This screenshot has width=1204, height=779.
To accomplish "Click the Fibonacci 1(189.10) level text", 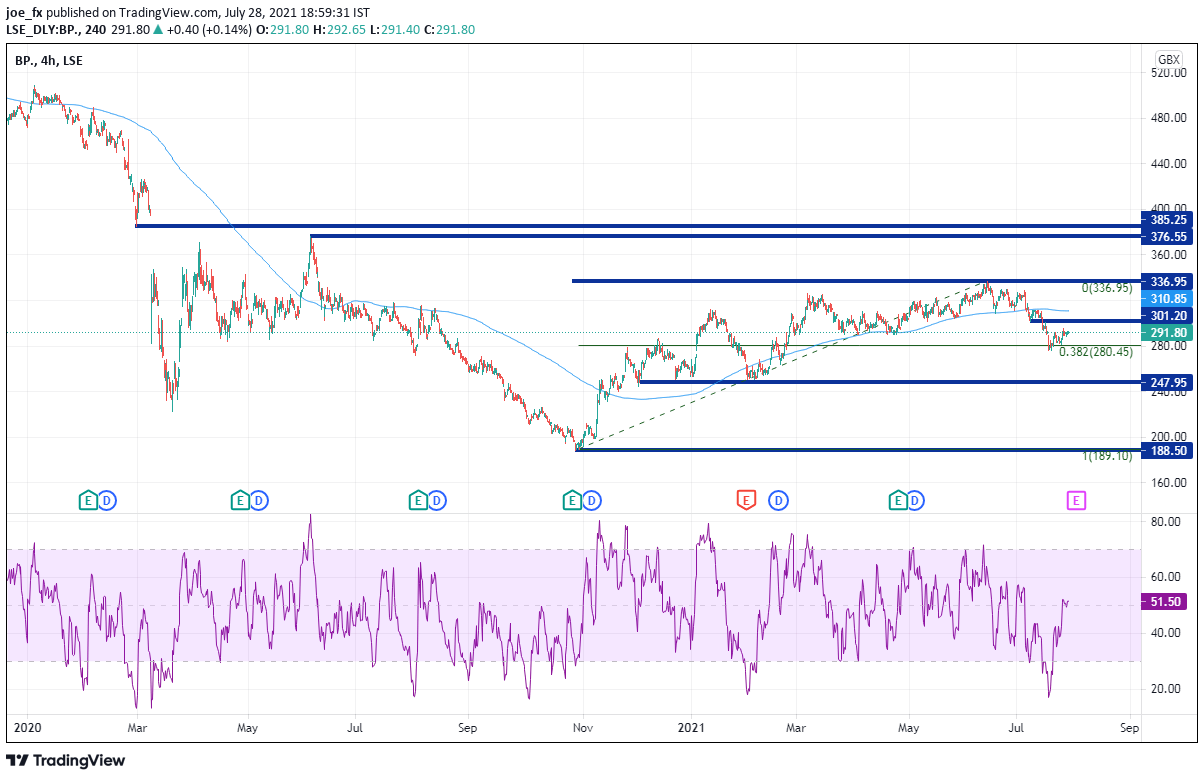I will (1108, 456).
